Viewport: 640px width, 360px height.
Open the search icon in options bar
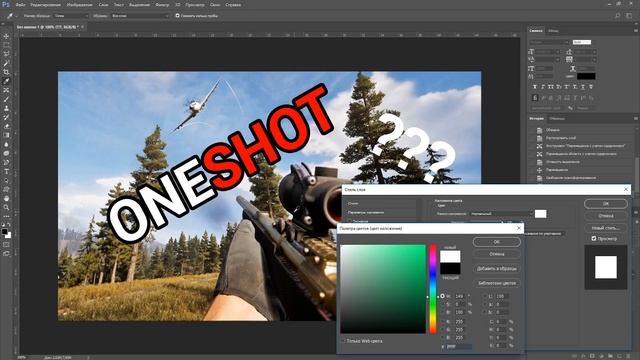pos(618,16)
